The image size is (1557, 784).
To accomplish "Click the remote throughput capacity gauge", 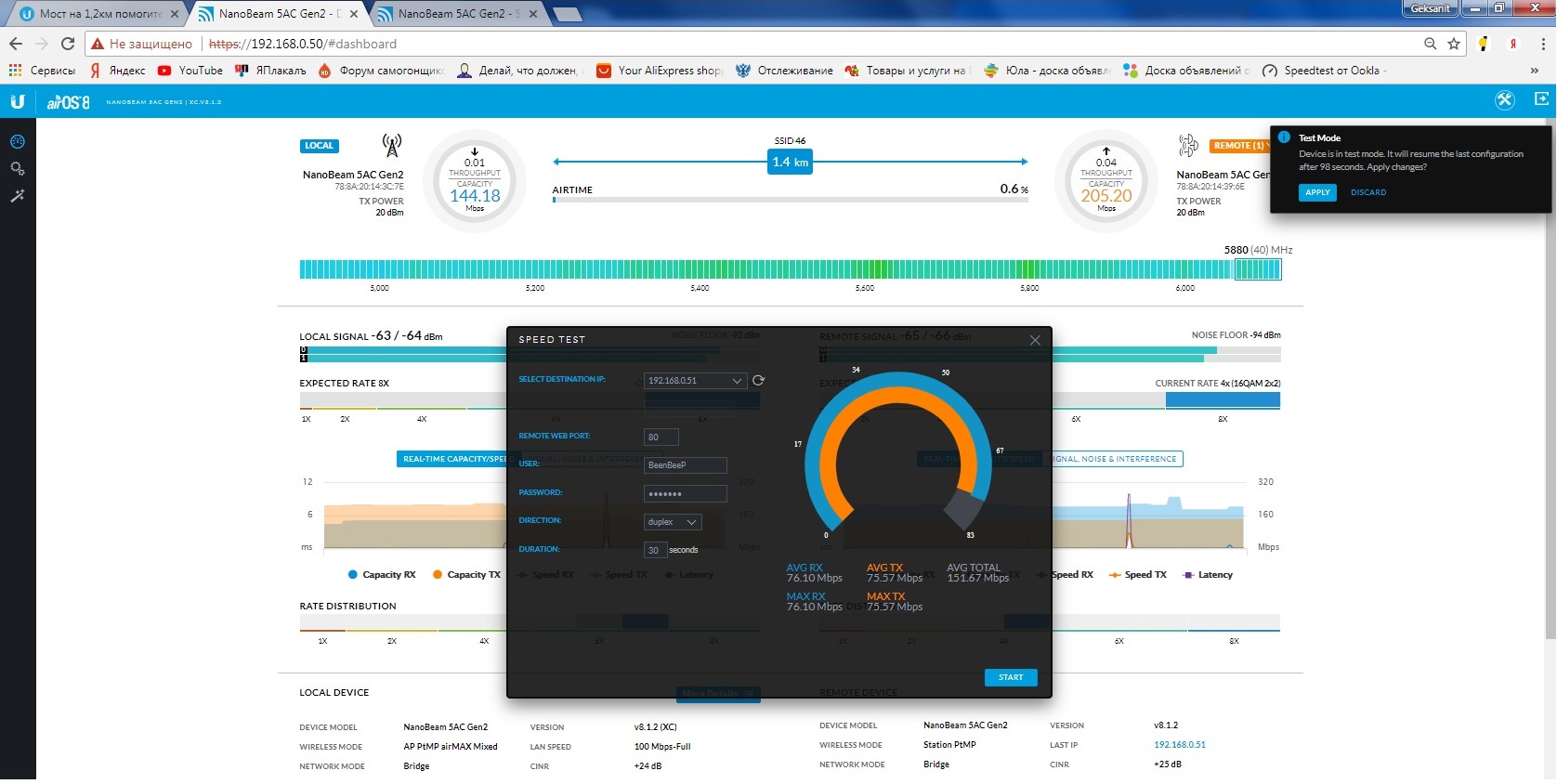I will (x=1106, y=181).
